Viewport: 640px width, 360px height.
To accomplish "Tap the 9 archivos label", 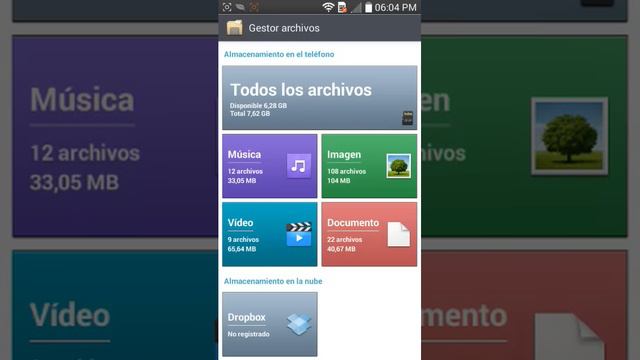I will tap(243, 240).
